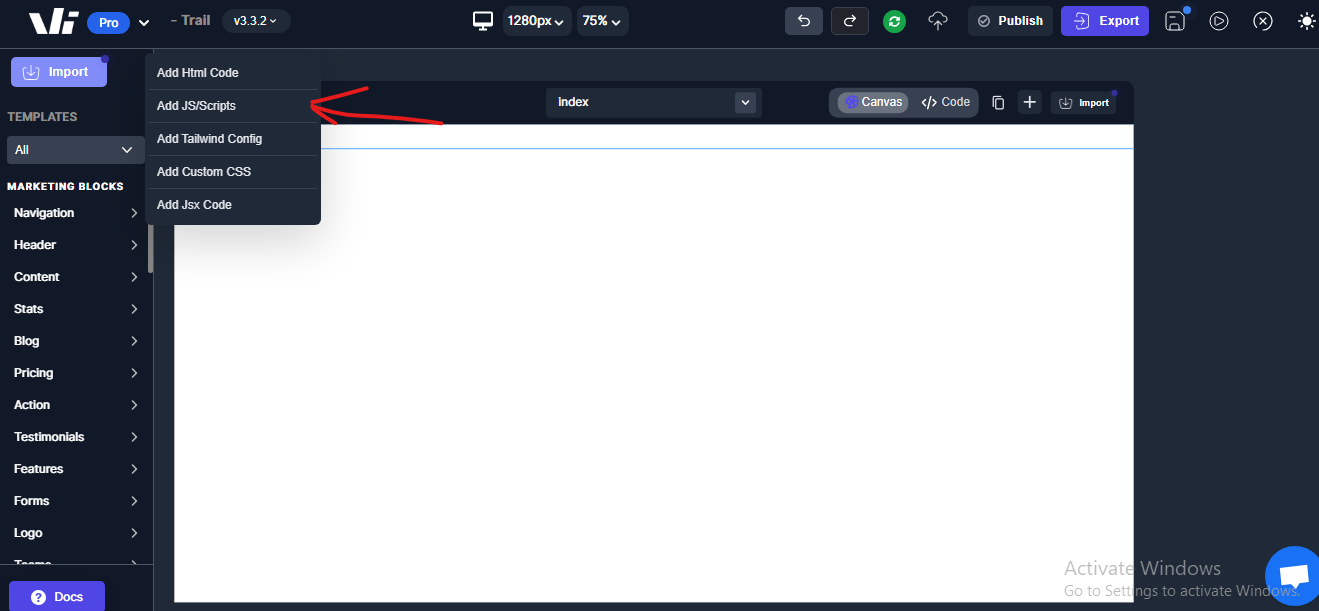Click the TEMPLATES section label
Screen dimensions: 1319x611
[42, 117]
